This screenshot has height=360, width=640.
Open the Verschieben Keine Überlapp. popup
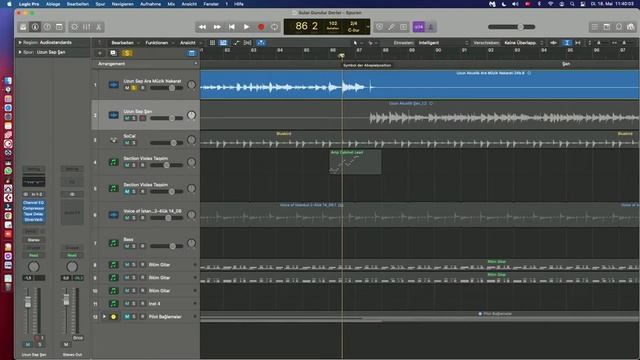click(523, 42)
